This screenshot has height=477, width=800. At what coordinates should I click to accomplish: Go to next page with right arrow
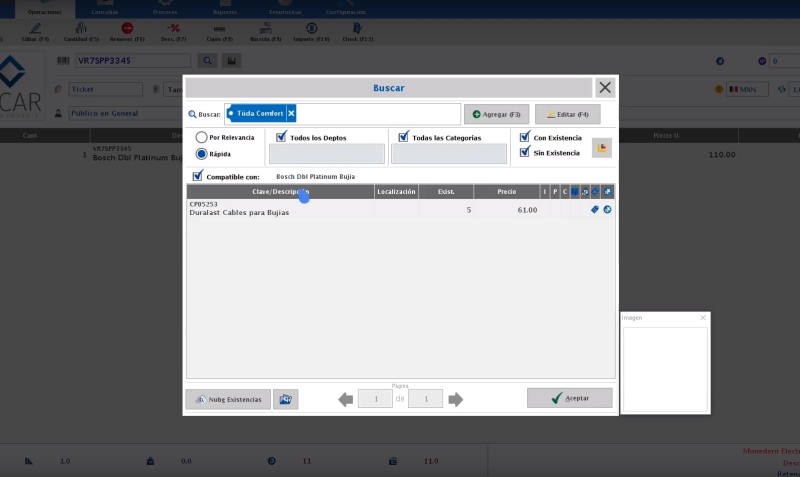456,399
